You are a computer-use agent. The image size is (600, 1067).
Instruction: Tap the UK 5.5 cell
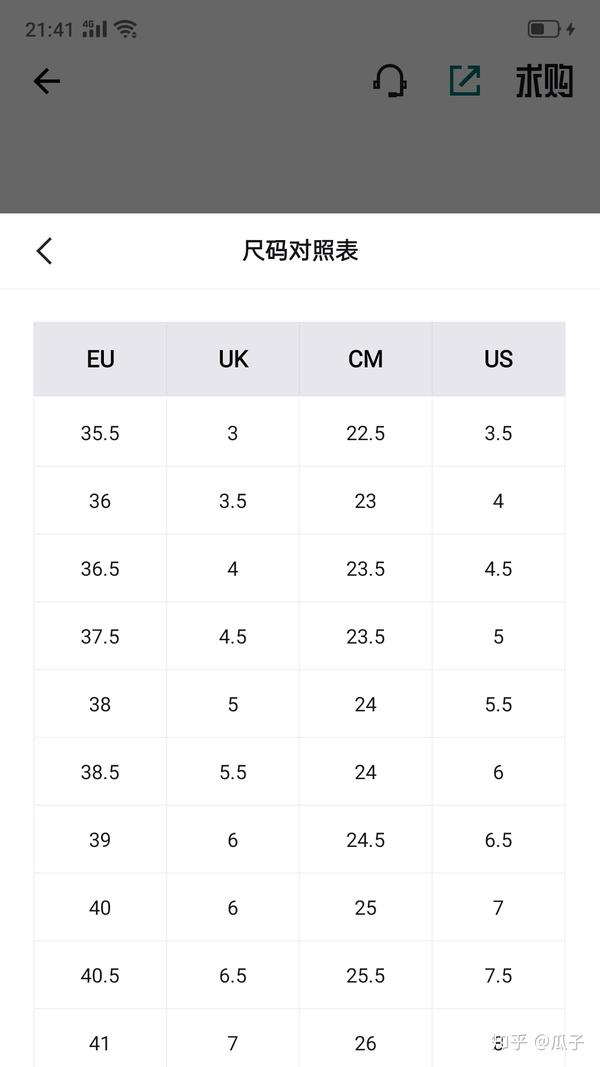pos(233,772)
